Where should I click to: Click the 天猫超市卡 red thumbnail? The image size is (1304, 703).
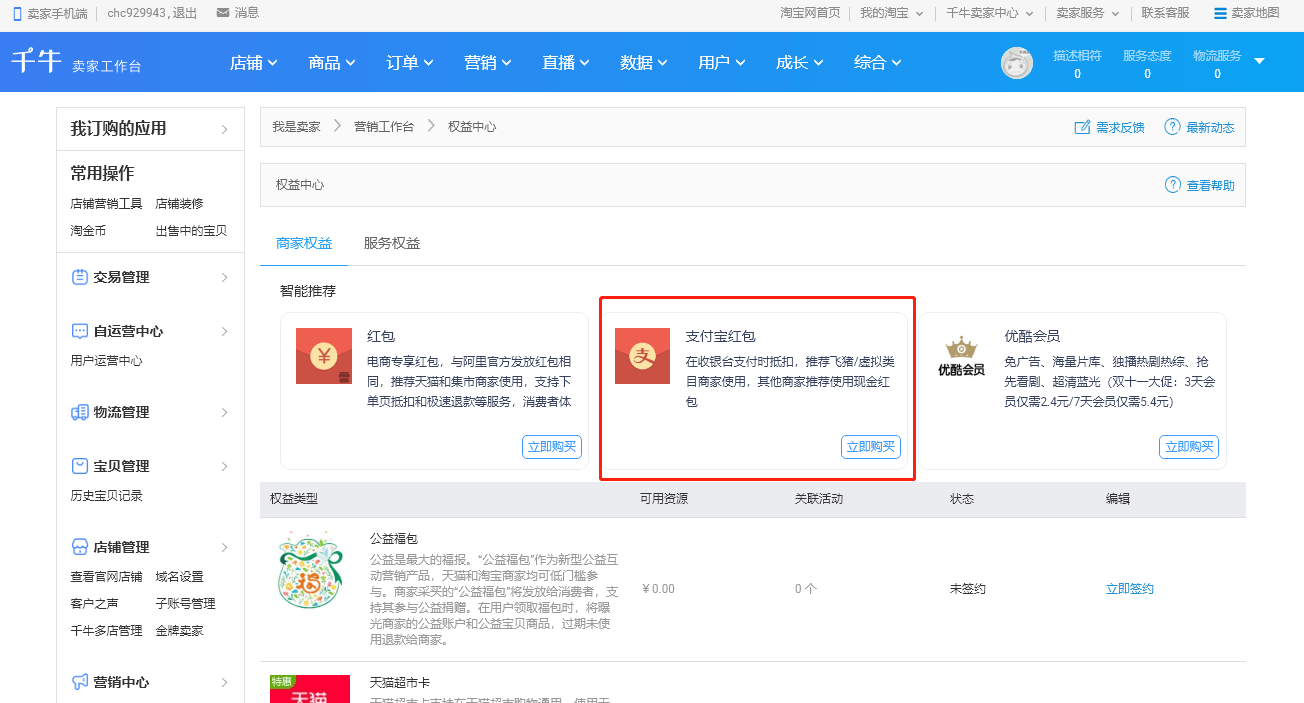point(310,689)
